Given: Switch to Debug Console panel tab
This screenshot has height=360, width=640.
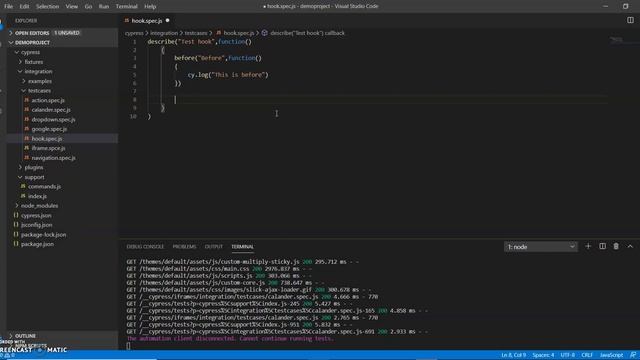Looking at the screenshot, I should coord(145,247).
